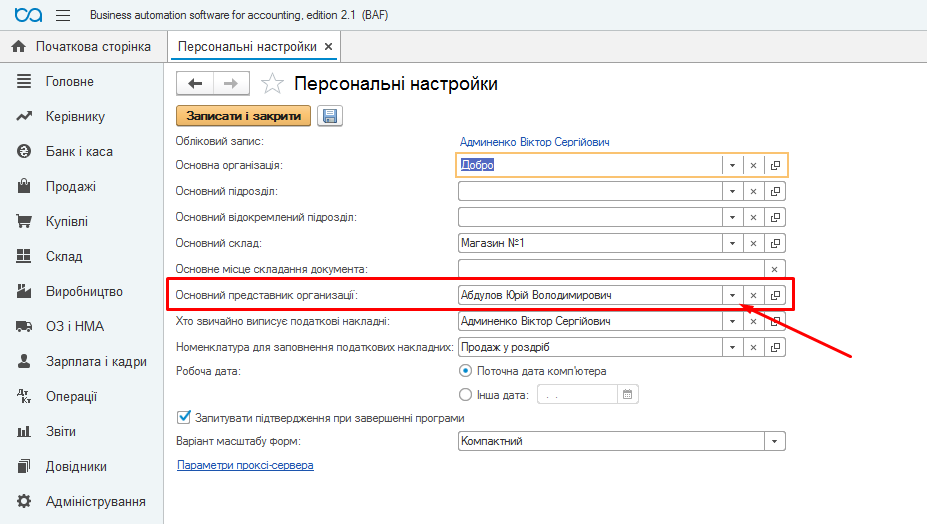
Task: Click the floppy disk save icon
Action: (x=330, y=116)
